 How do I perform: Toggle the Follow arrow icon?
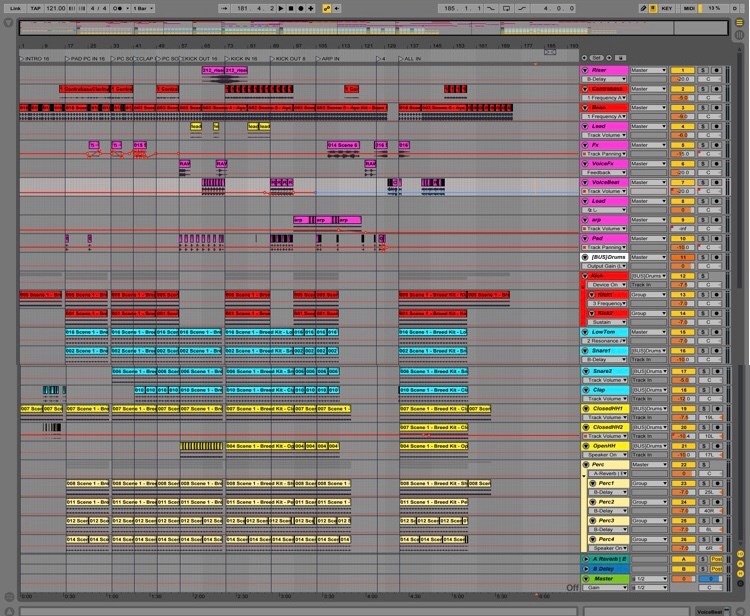224,8
